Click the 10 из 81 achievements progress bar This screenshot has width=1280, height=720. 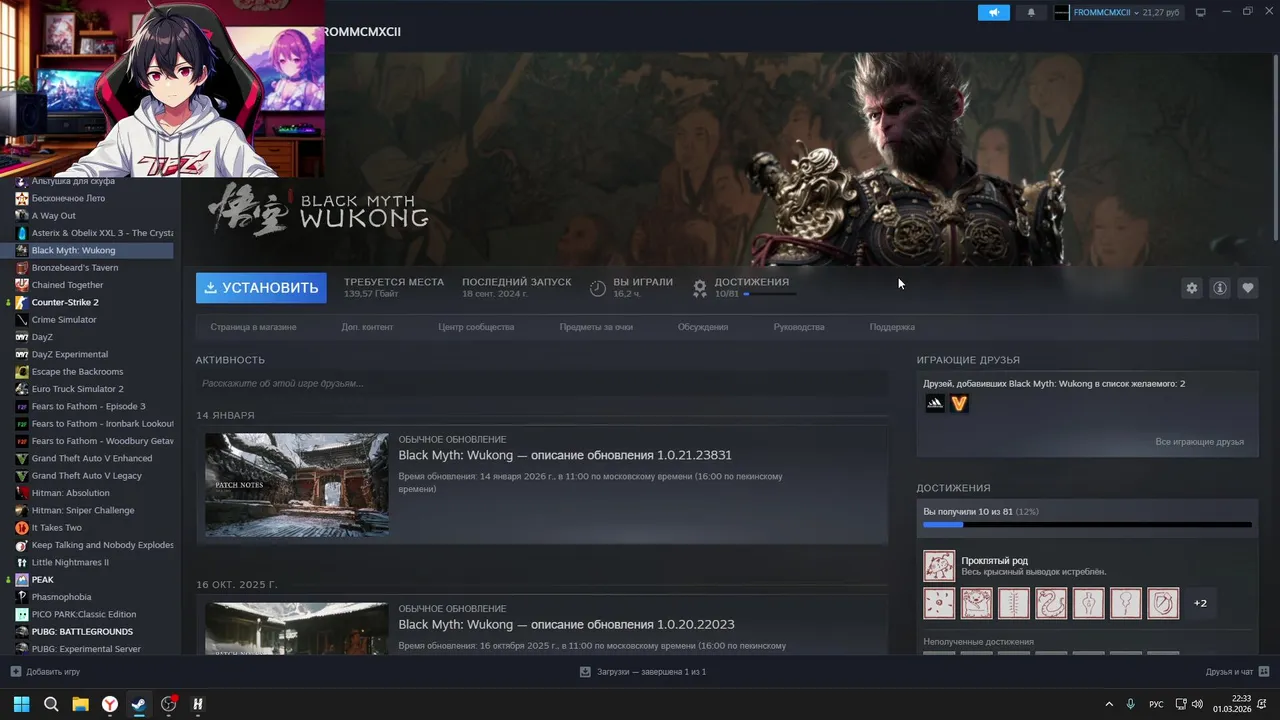pyautogui.click(x=1087, y=524)
